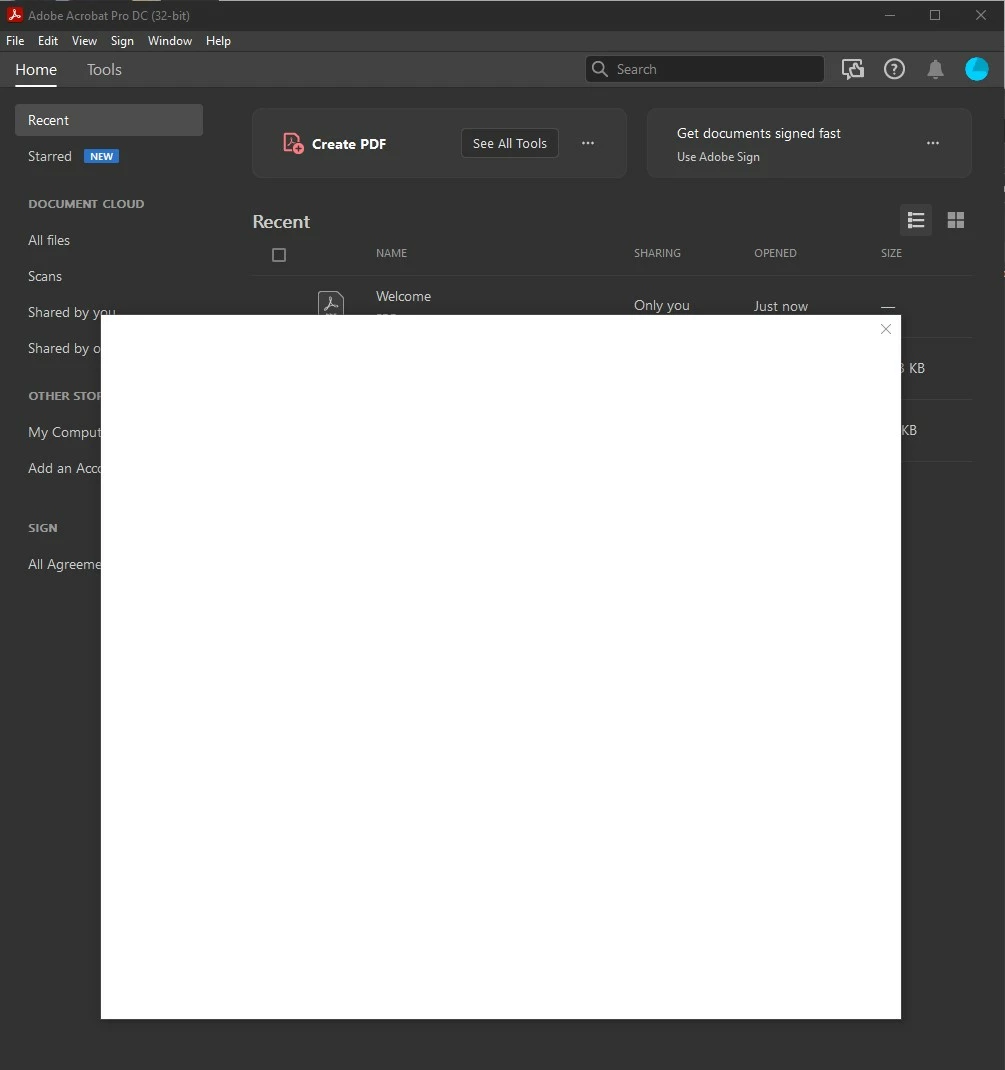
Task: Open the File menu
Action: click(x=15, y=41)
